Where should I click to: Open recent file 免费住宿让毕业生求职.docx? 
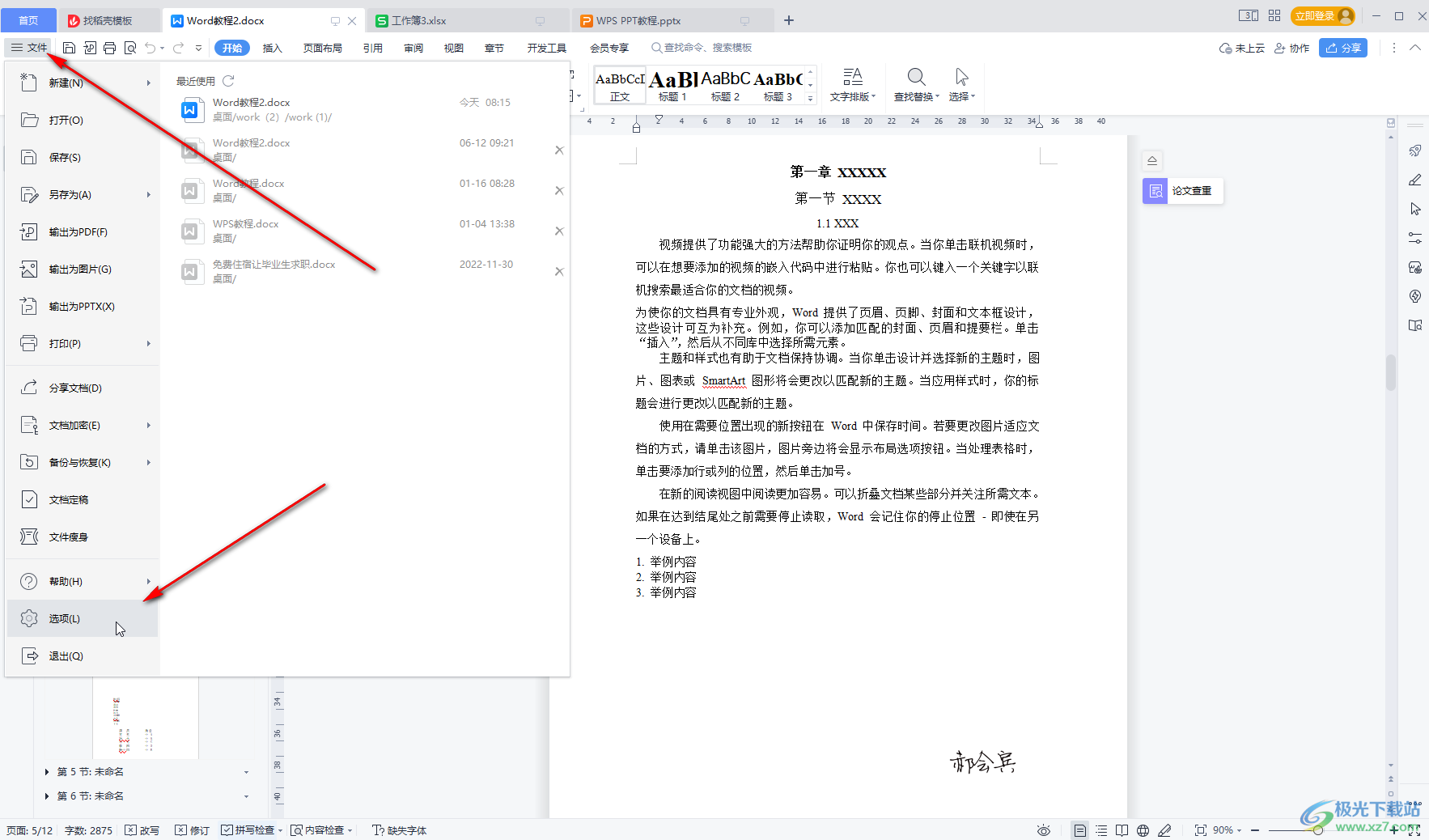(274, 265)
